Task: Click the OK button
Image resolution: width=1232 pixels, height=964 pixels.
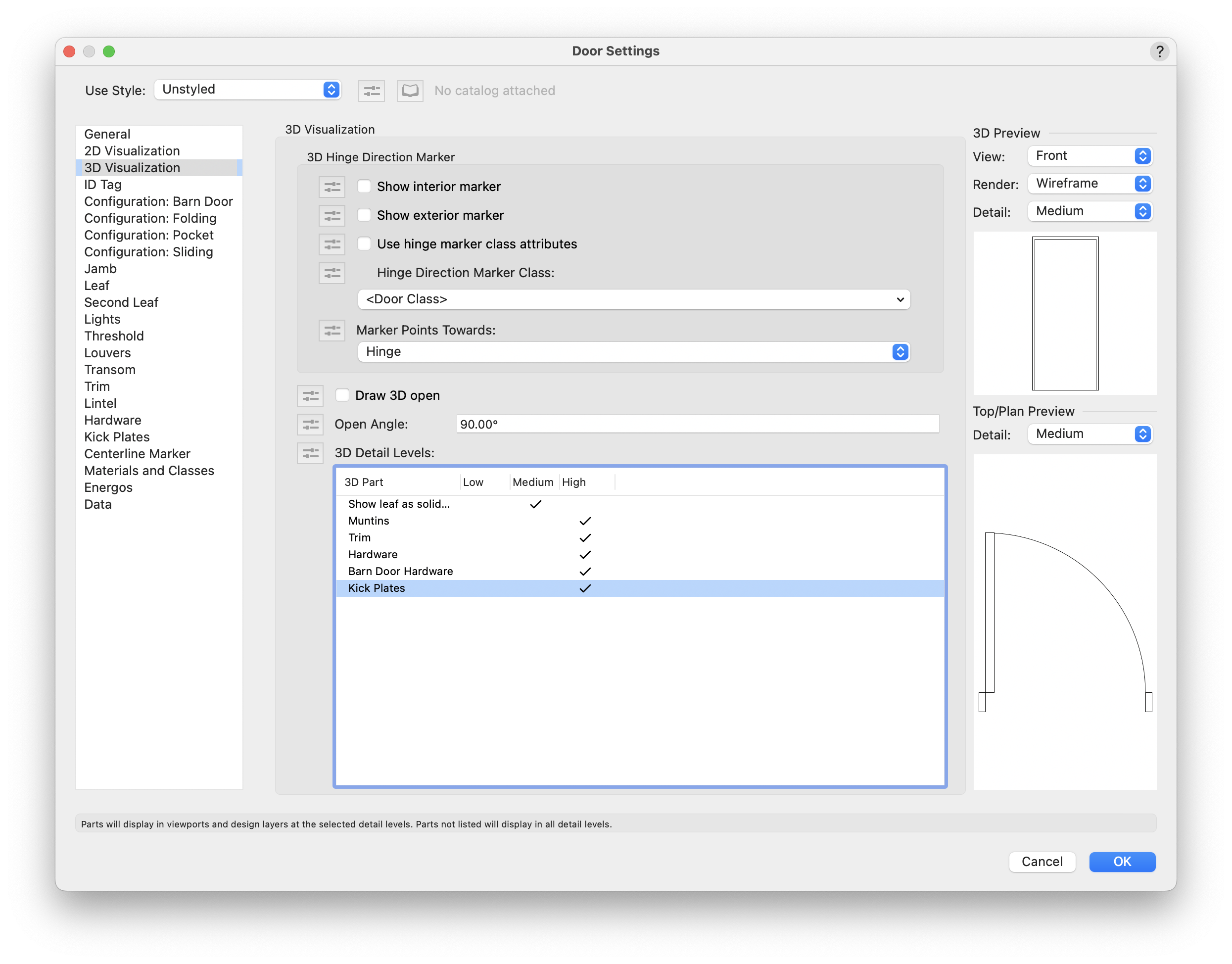Action: pyautogui.click(x=1121, y=861)
